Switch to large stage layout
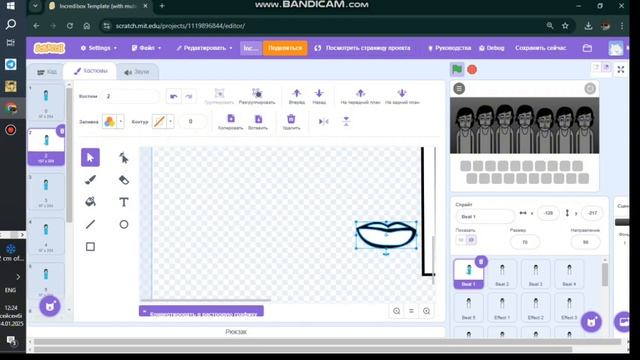This screenshot has width=640, height=360. (x=606, y=67)
